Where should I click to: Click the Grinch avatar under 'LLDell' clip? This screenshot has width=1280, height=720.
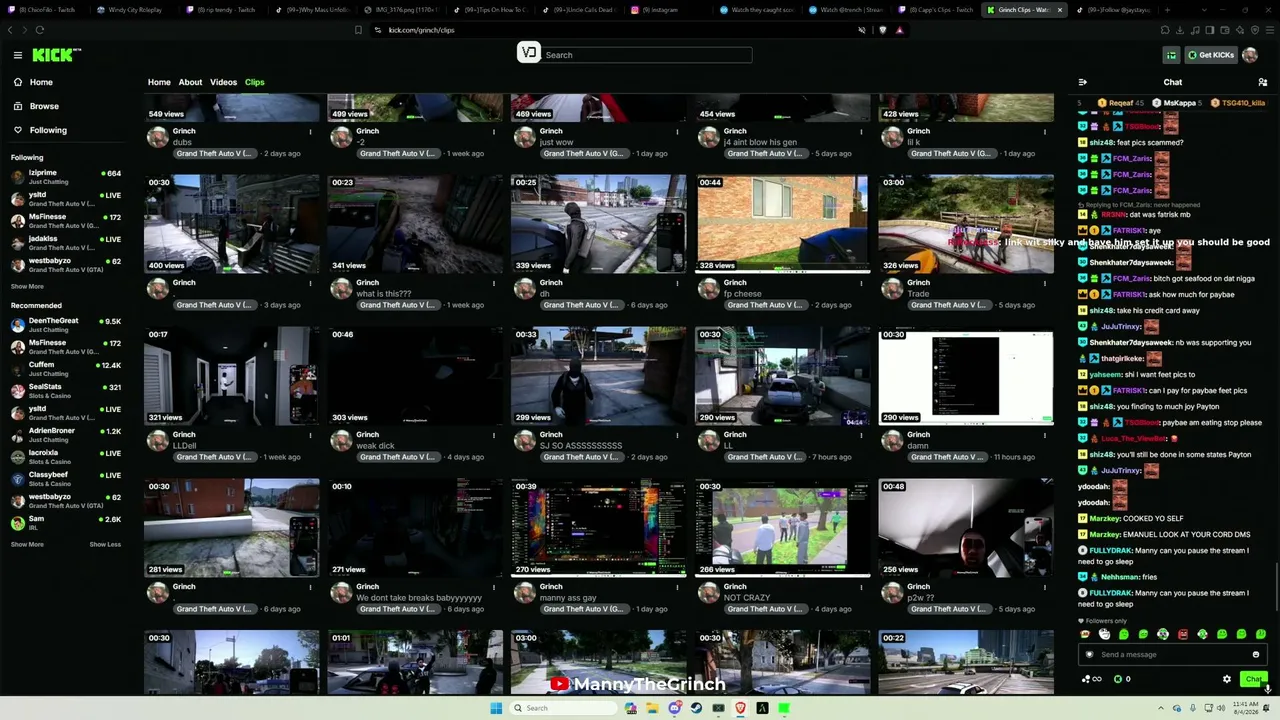click(157, 441)
